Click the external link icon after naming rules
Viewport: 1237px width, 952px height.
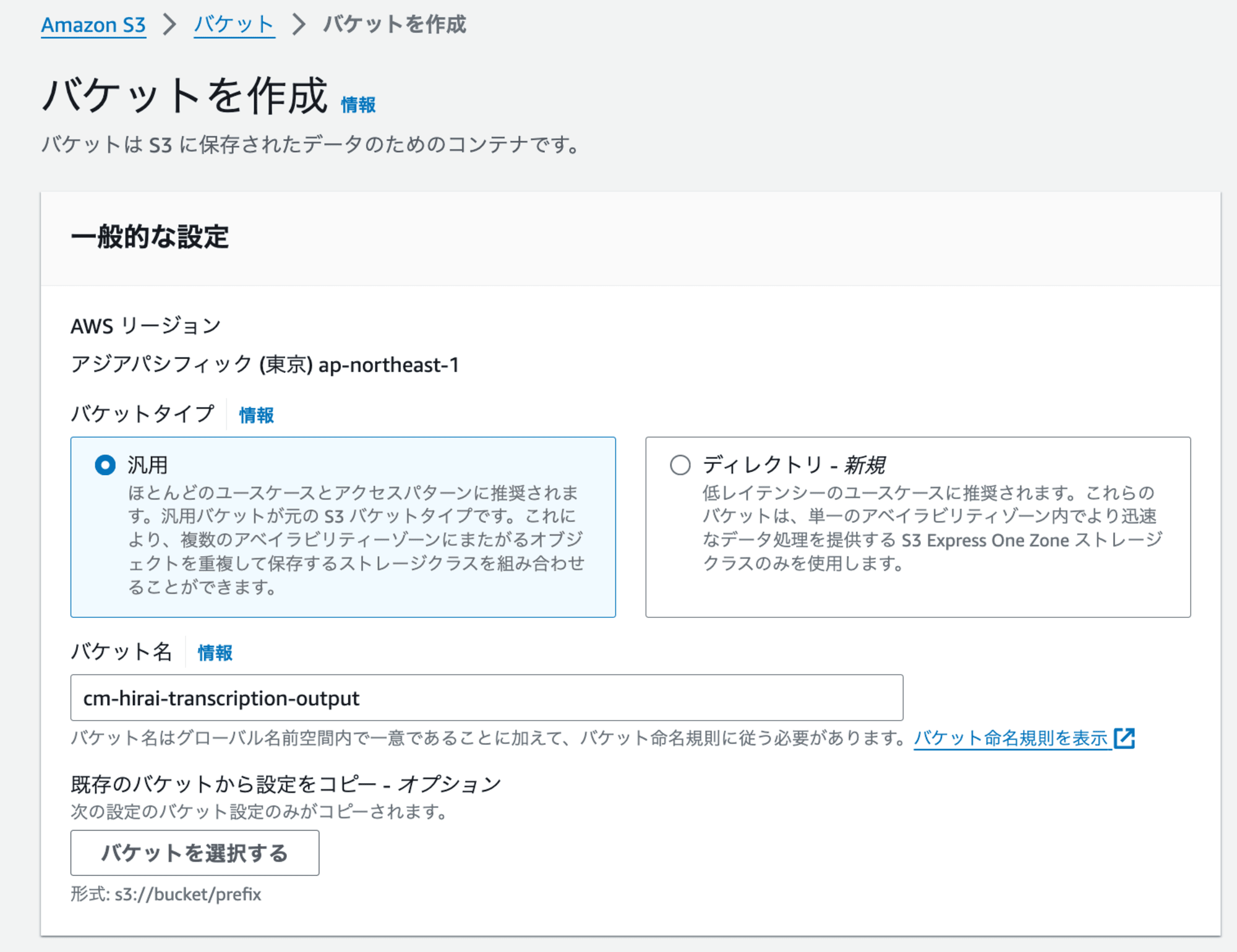(x=1124, y=738)
